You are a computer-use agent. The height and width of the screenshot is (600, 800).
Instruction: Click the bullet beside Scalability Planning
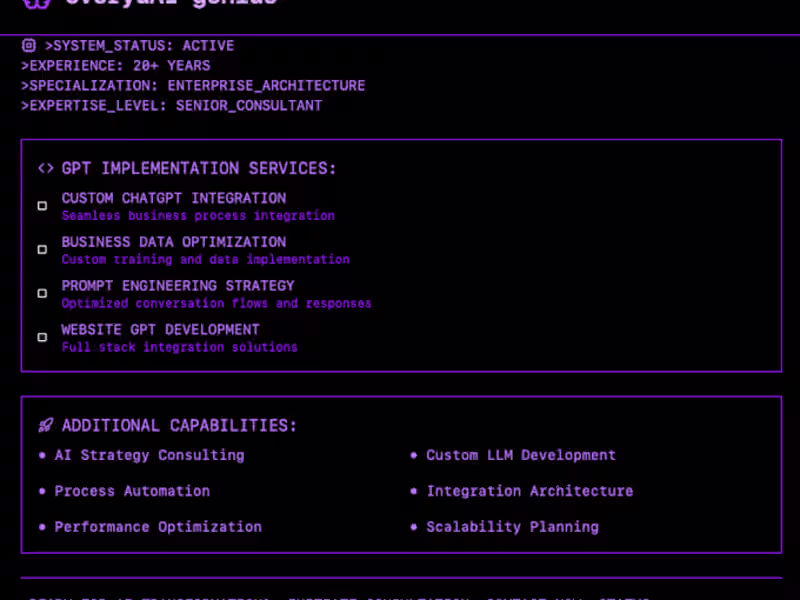[413, 527]
